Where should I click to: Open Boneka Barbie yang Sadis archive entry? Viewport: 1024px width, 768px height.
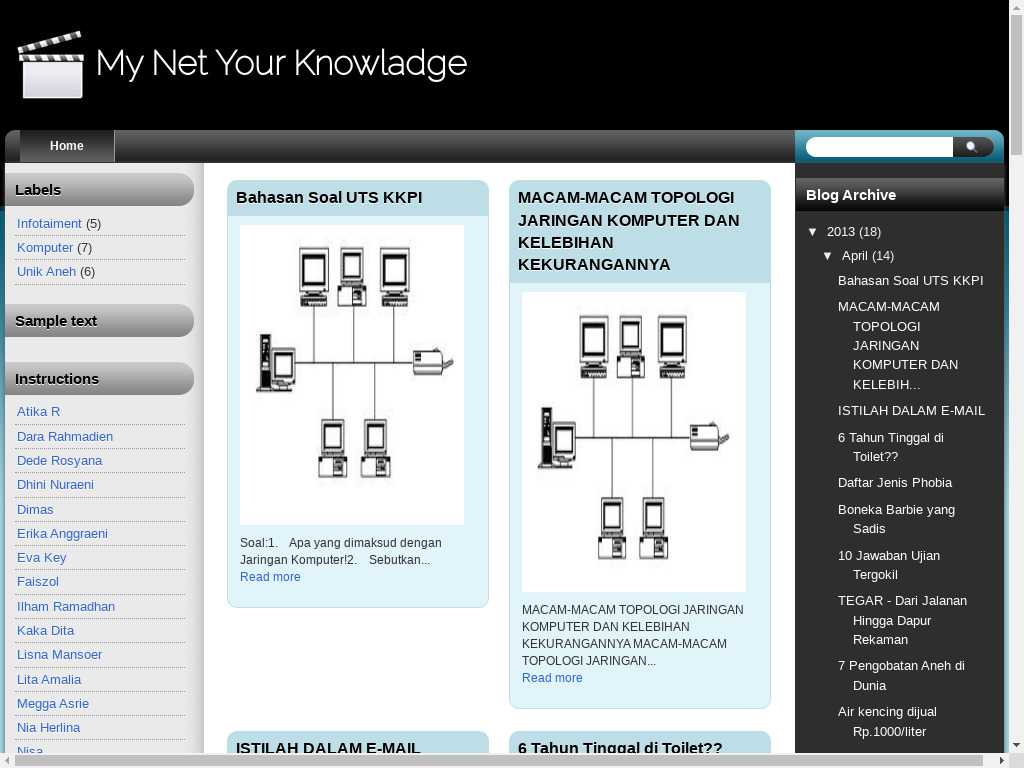pos(896,510)
